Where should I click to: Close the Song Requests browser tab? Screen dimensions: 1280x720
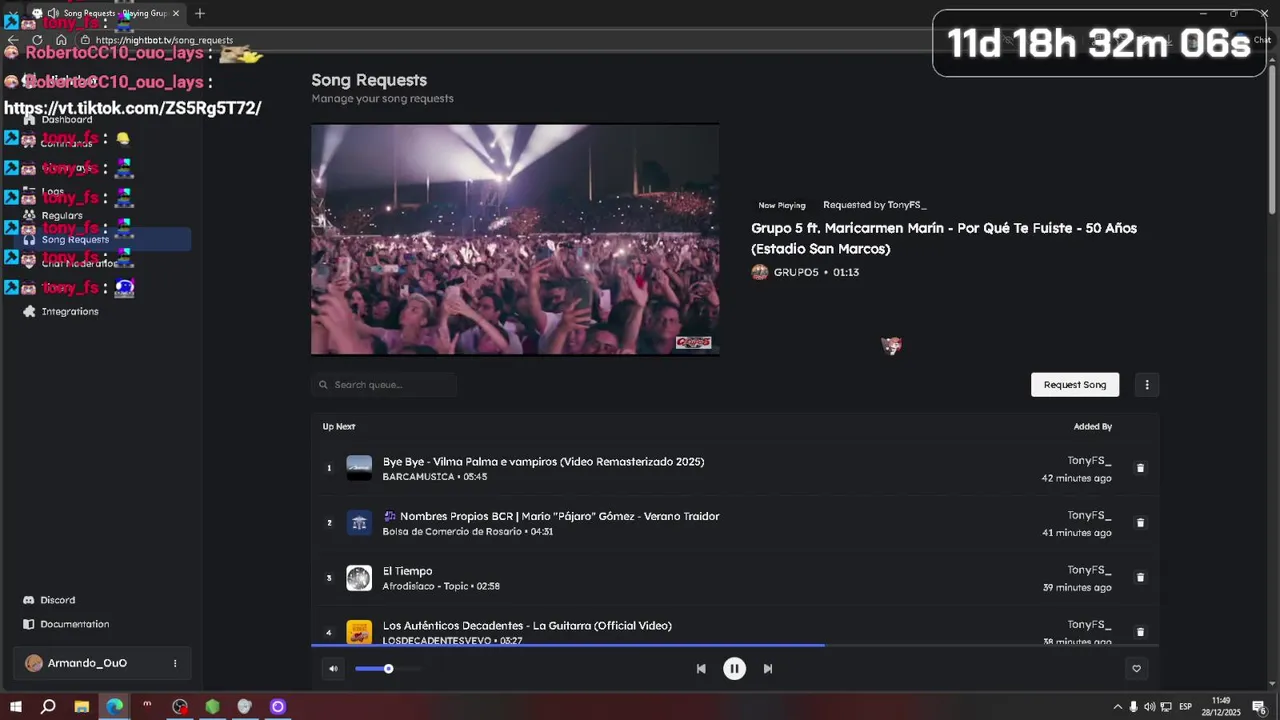click(176, 13)
